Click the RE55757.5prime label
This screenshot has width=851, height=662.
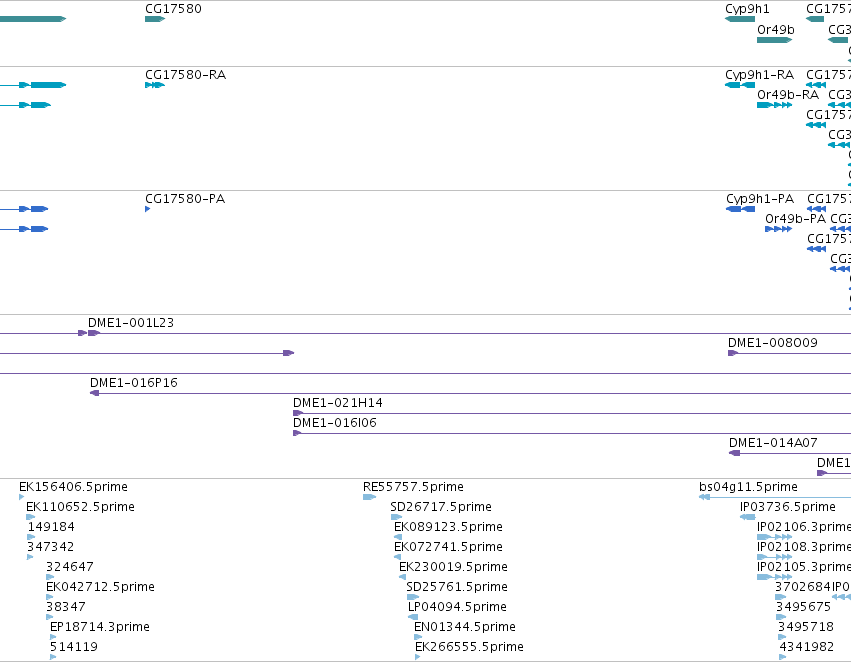[x=413, y=487]
